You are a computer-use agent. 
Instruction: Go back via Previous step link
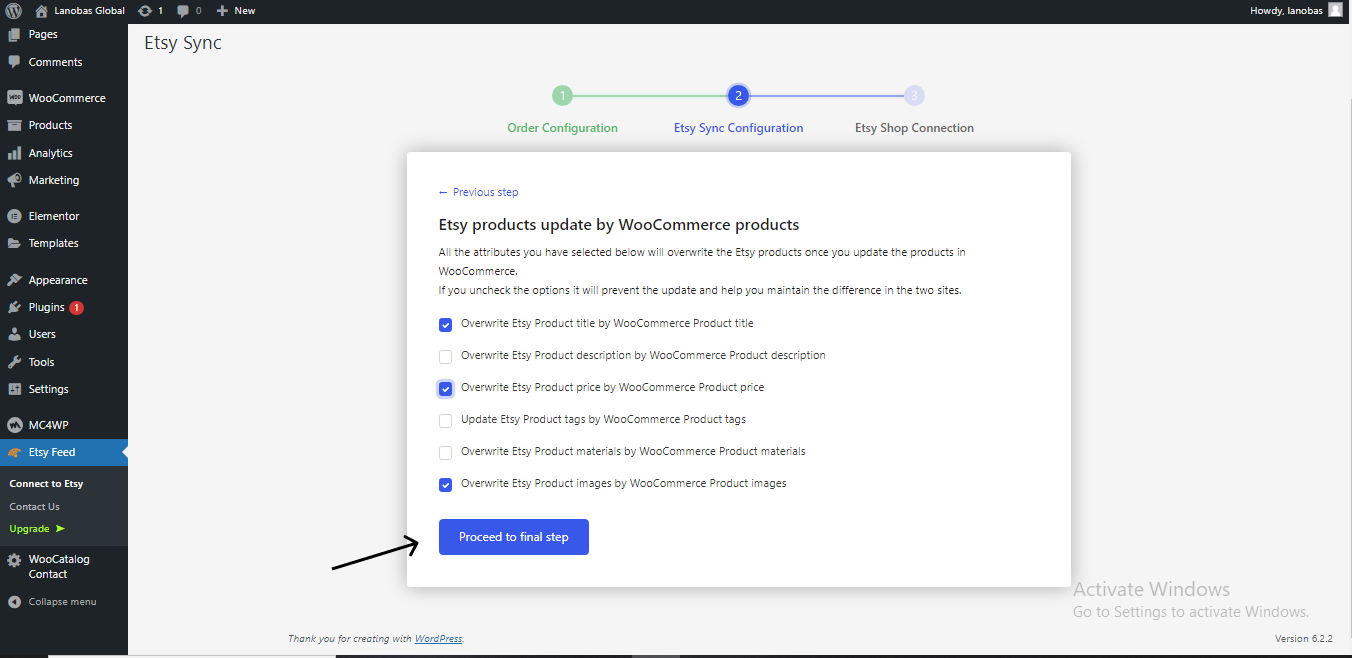(x=479, y=192)
